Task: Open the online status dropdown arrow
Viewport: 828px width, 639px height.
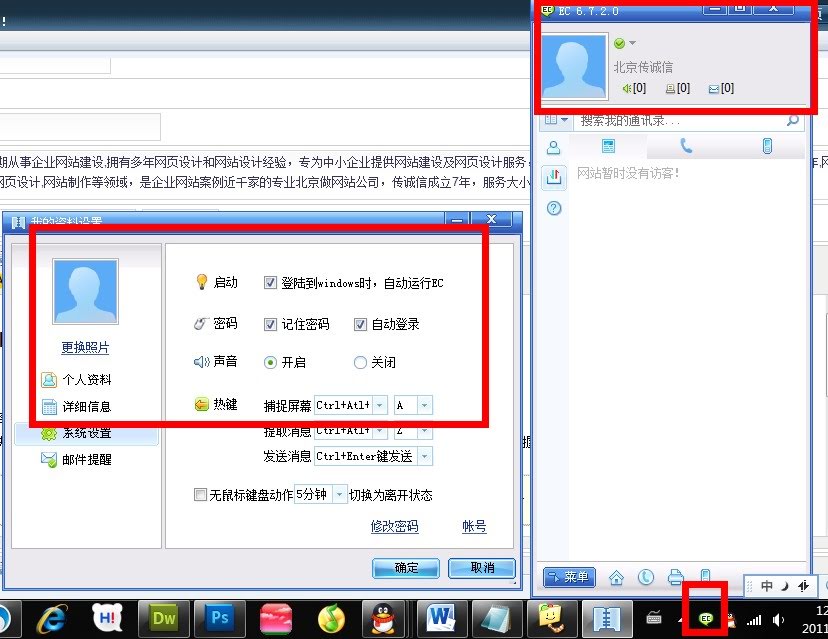Action: pyautogui.click(x=632, y=43)
